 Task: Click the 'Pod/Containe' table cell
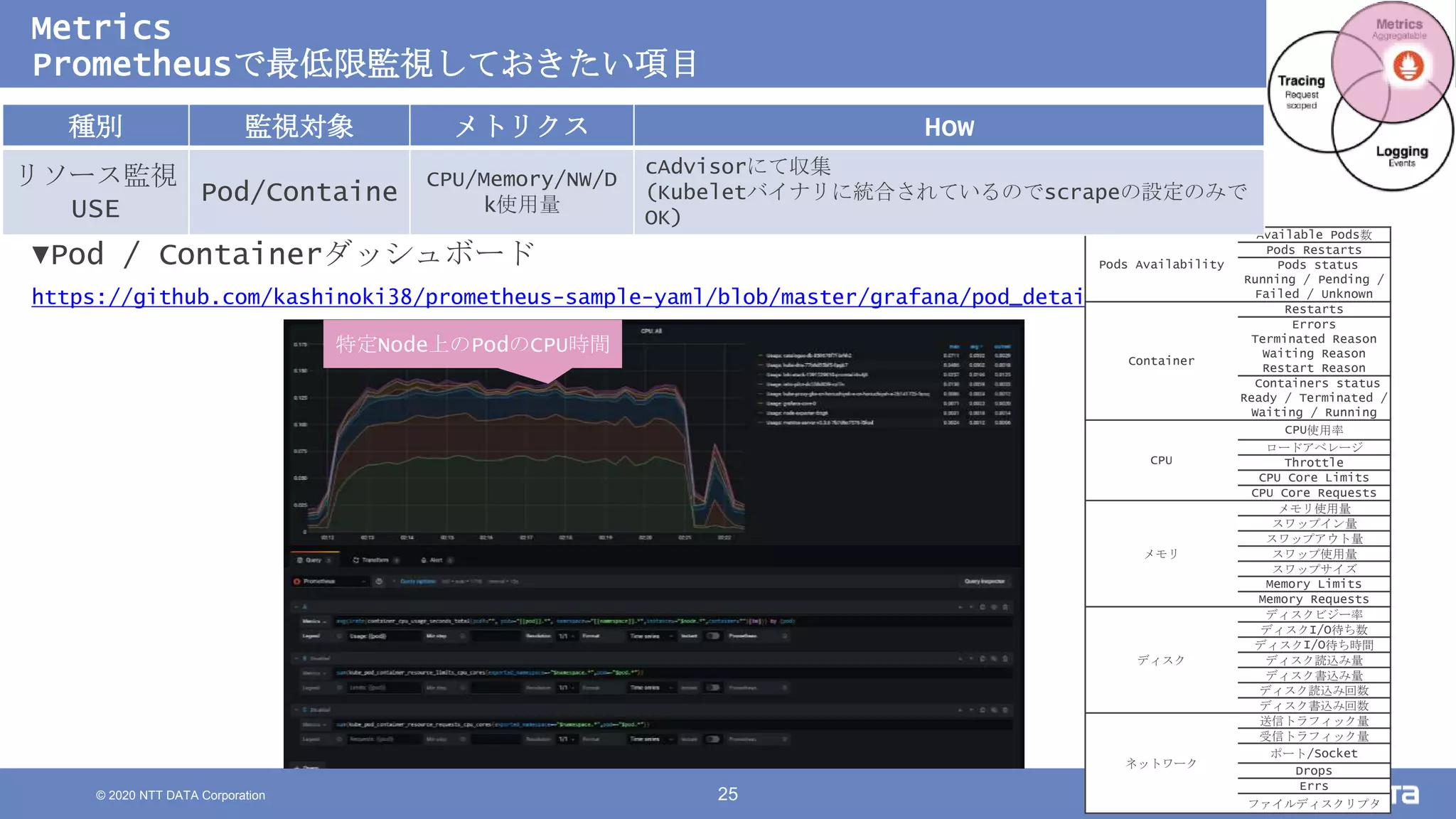click(x=299, y=192)
